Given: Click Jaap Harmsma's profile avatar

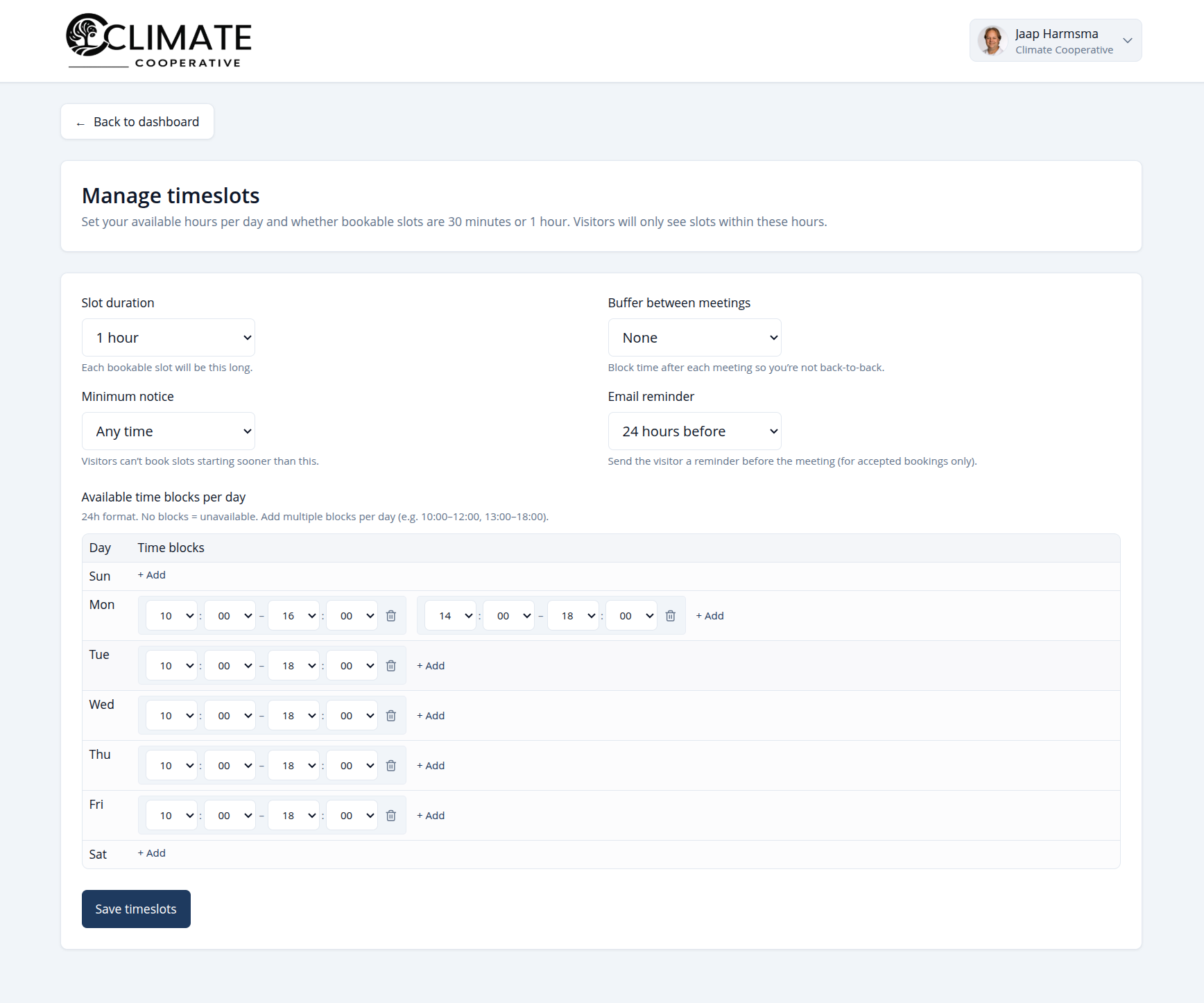Looking at the screenshot, I should pos(992,41).
